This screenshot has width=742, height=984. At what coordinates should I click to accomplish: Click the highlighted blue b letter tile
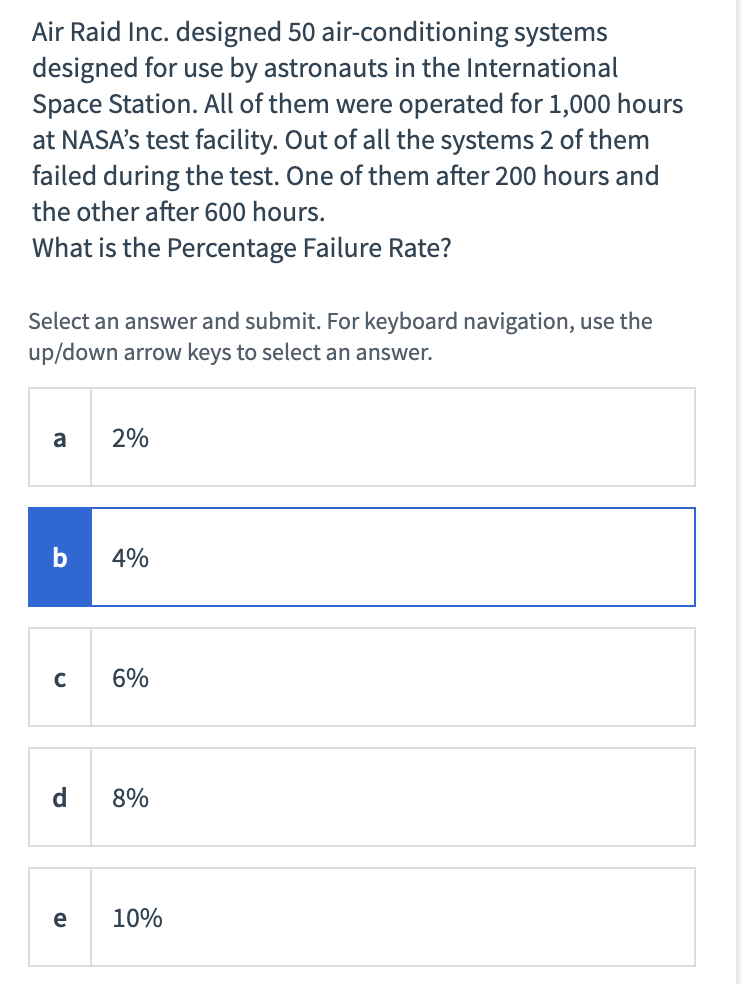60,557
